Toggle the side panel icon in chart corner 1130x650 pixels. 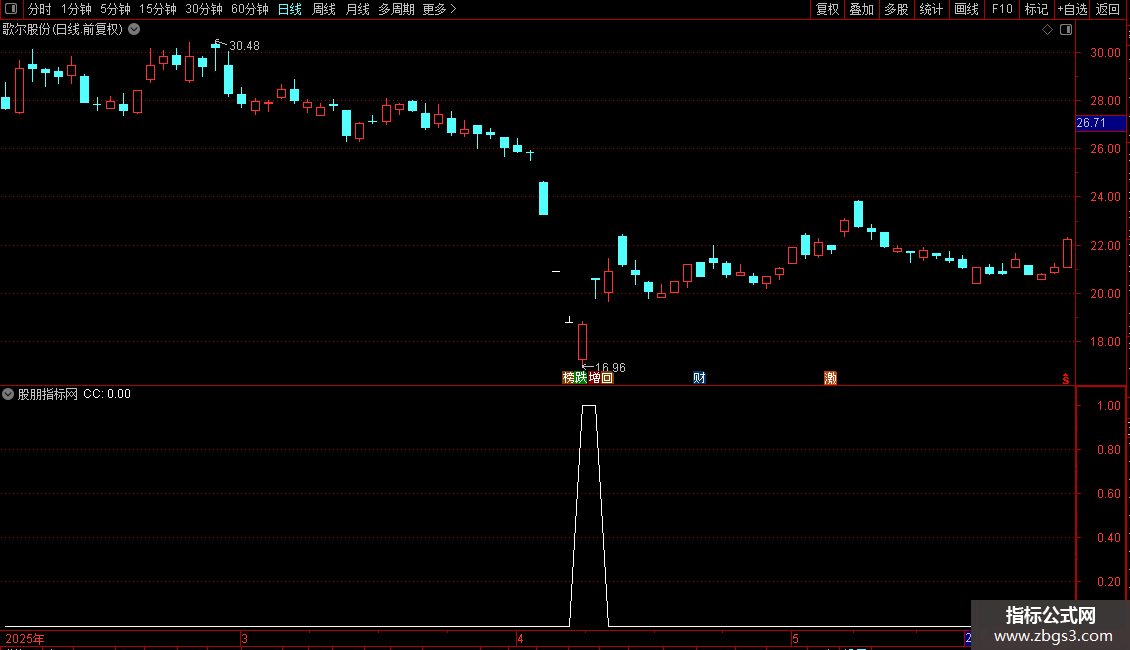click(x=1066, y=30)
